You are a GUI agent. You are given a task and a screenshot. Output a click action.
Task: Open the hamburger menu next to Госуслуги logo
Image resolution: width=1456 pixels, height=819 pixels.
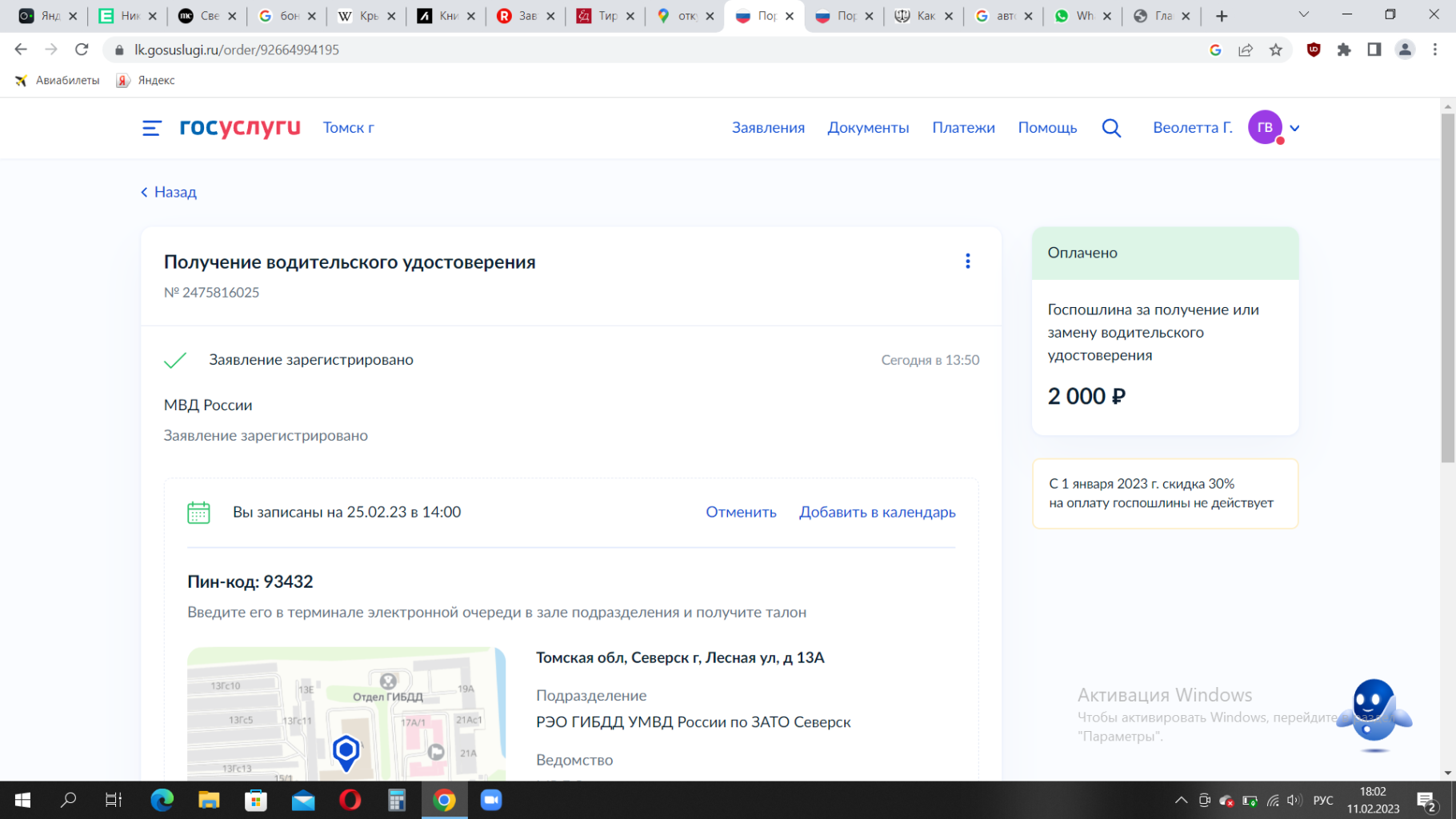[151, 128]
